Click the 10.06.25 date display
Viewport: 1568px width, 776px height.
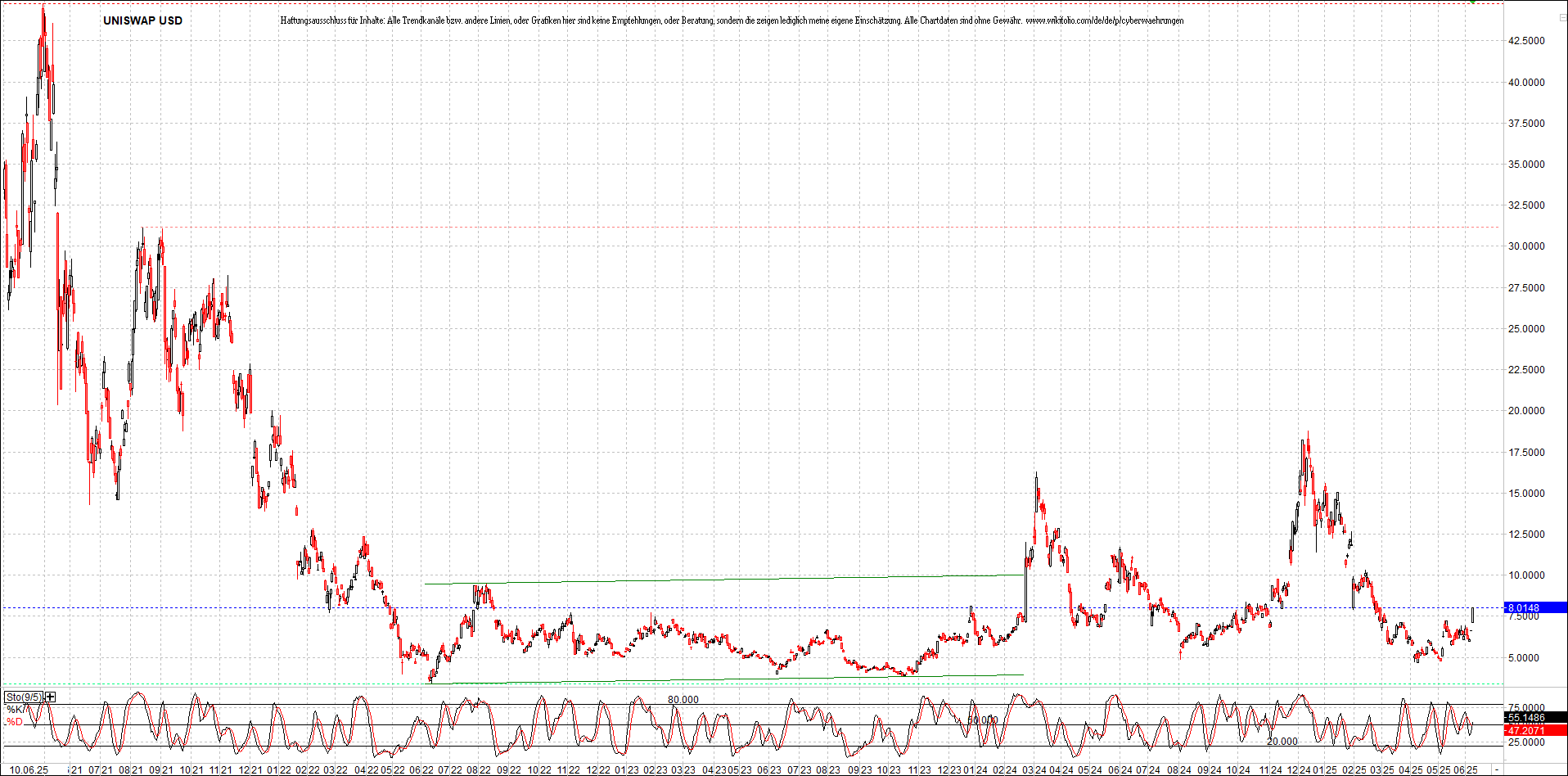click(x=29, y=770)
